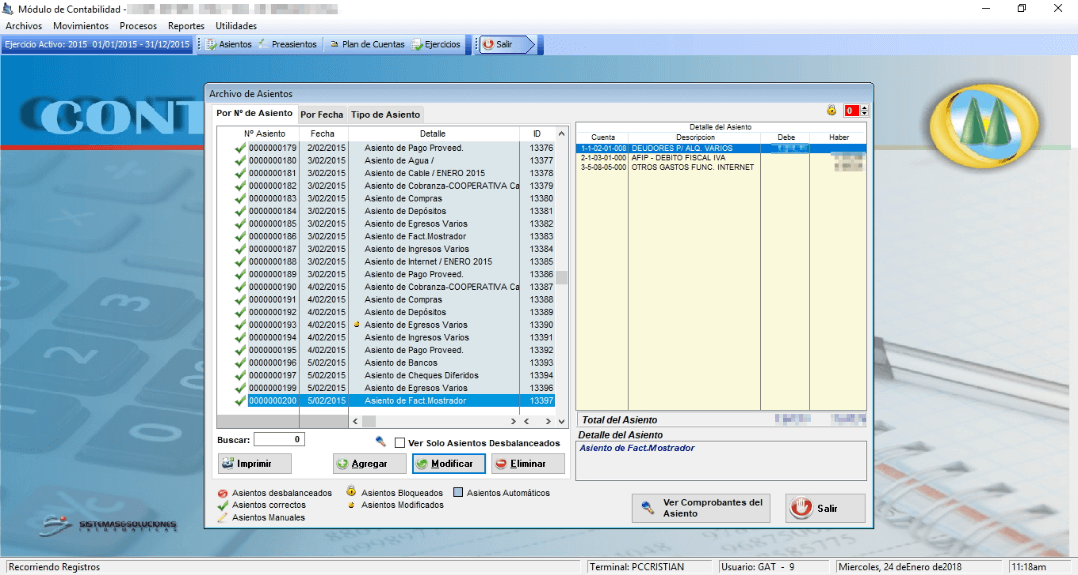Click the round yellow logo emblem
This screenshot has width=1078, height=575.
984,126
